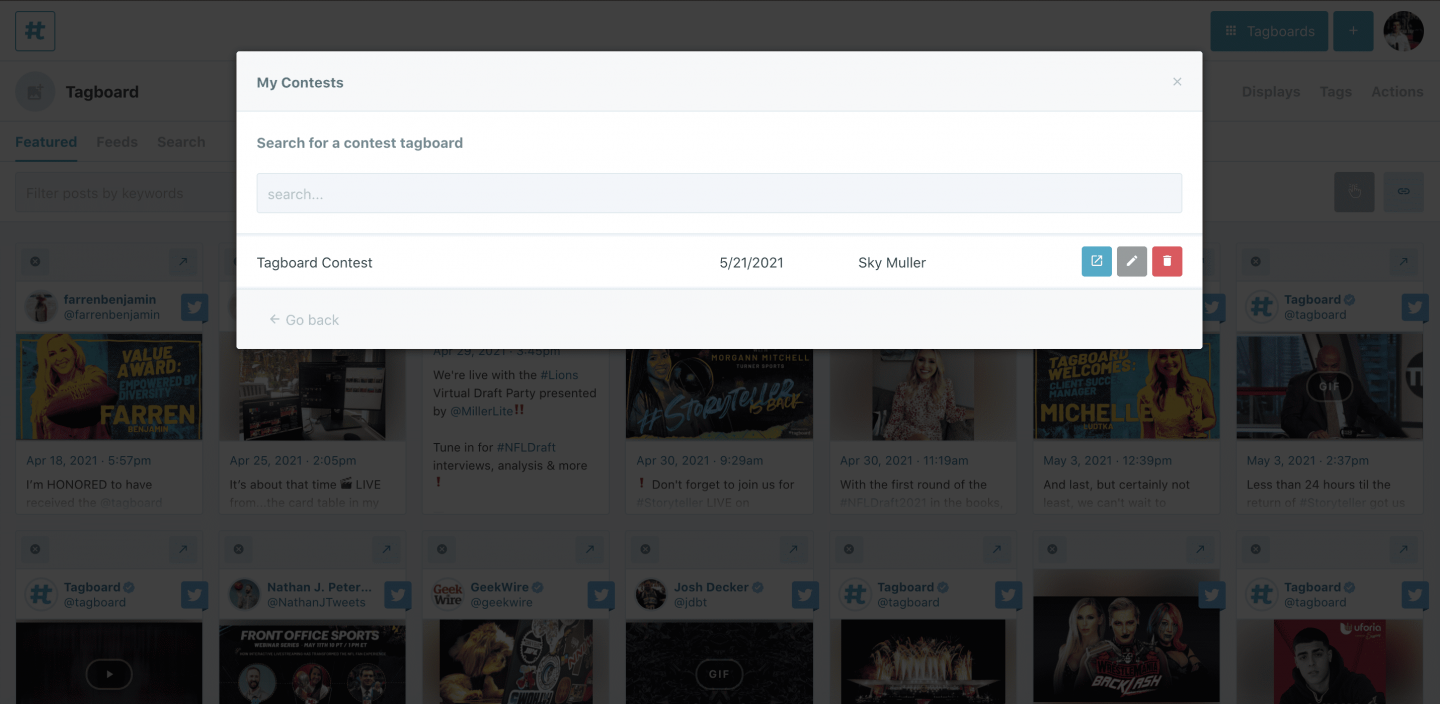The height and width of the screenshot is (704, 1440).
Task: Switch to the Feeds tab
Action: click(x=117, y=141)
